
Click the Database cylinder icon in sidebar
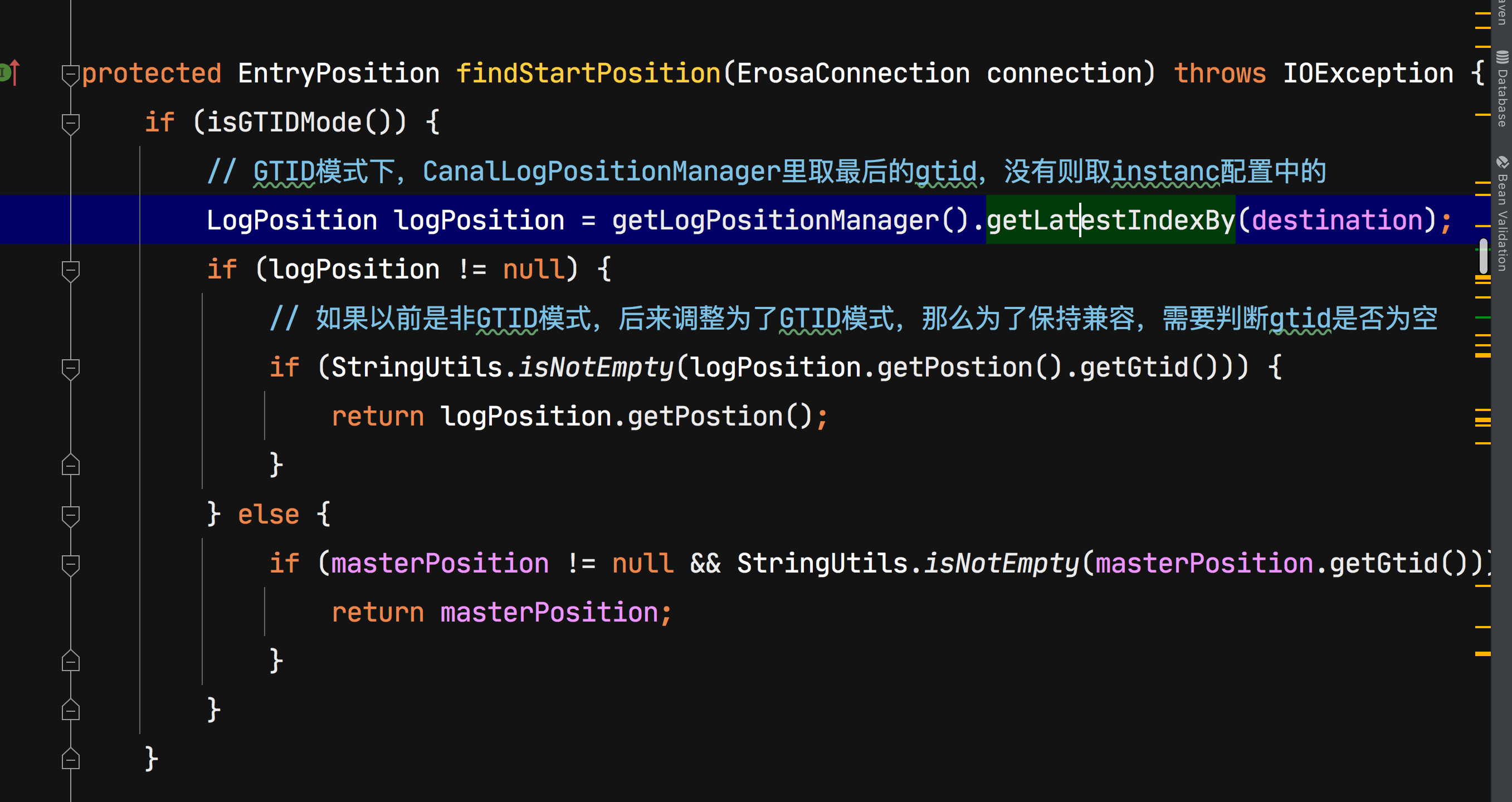(x=1501, y=57)
